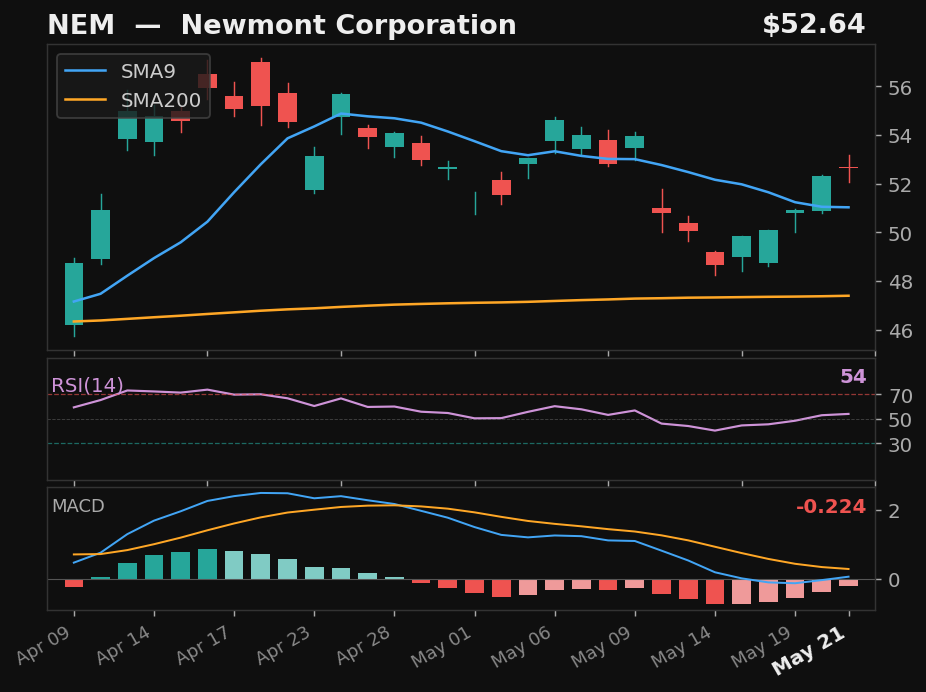
Task: Click the May 09 date label
Action: pos(601,647)
